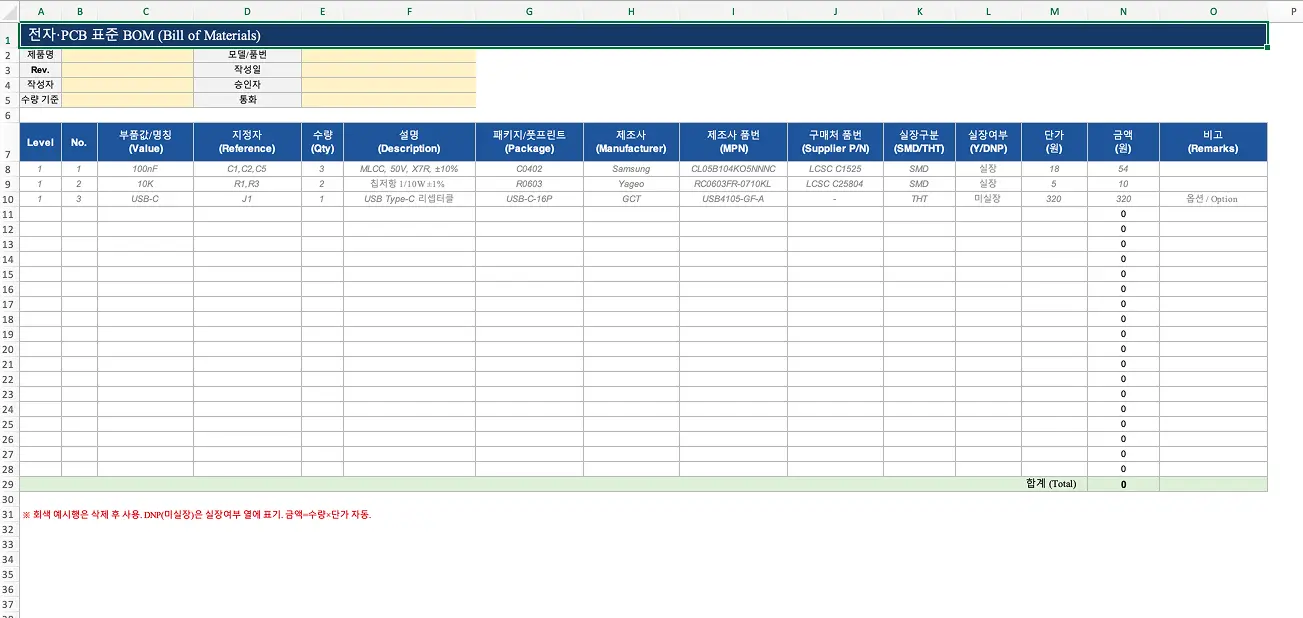1303x618 pixels.
Task: Select the 옵션 / Option remarks cell
Action: pos(1213,199)
